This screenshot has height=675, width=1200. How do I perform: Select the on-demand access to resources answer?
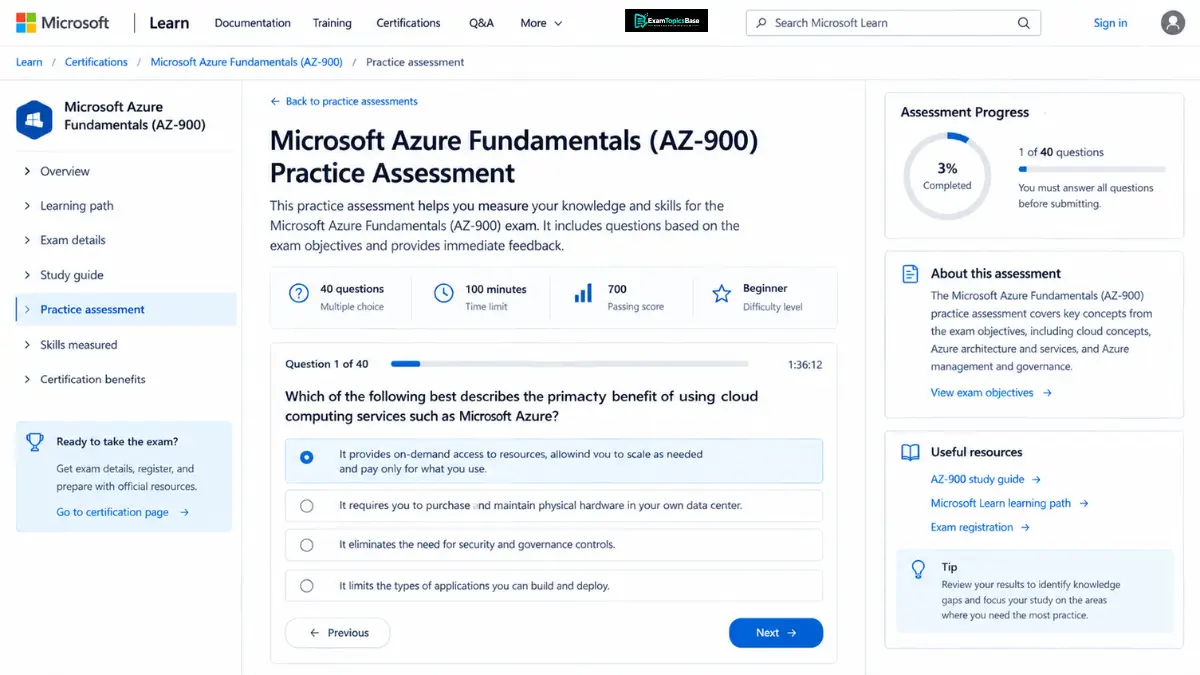554,461
